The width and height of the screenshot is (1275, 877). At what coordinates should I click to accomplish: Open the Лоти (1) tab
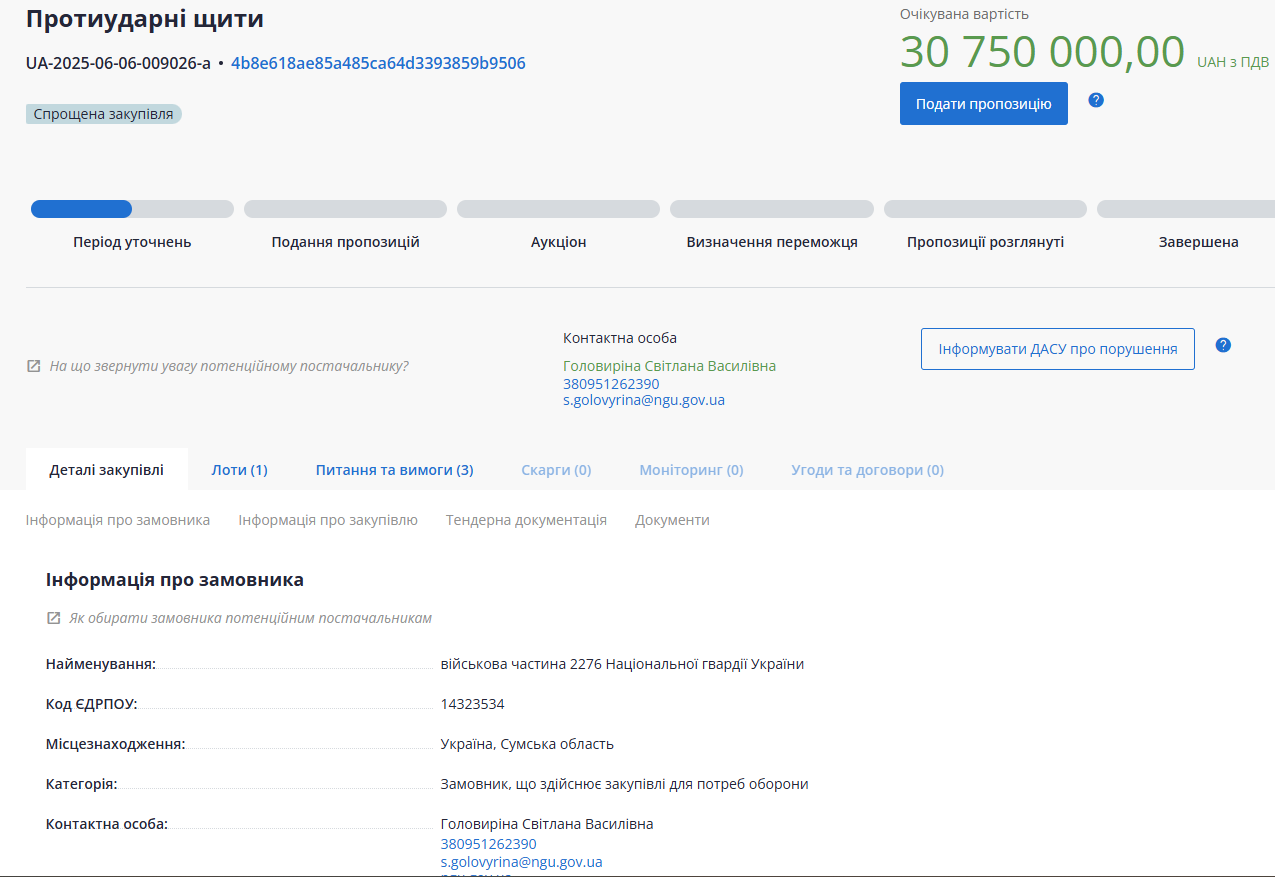[239, 470]
